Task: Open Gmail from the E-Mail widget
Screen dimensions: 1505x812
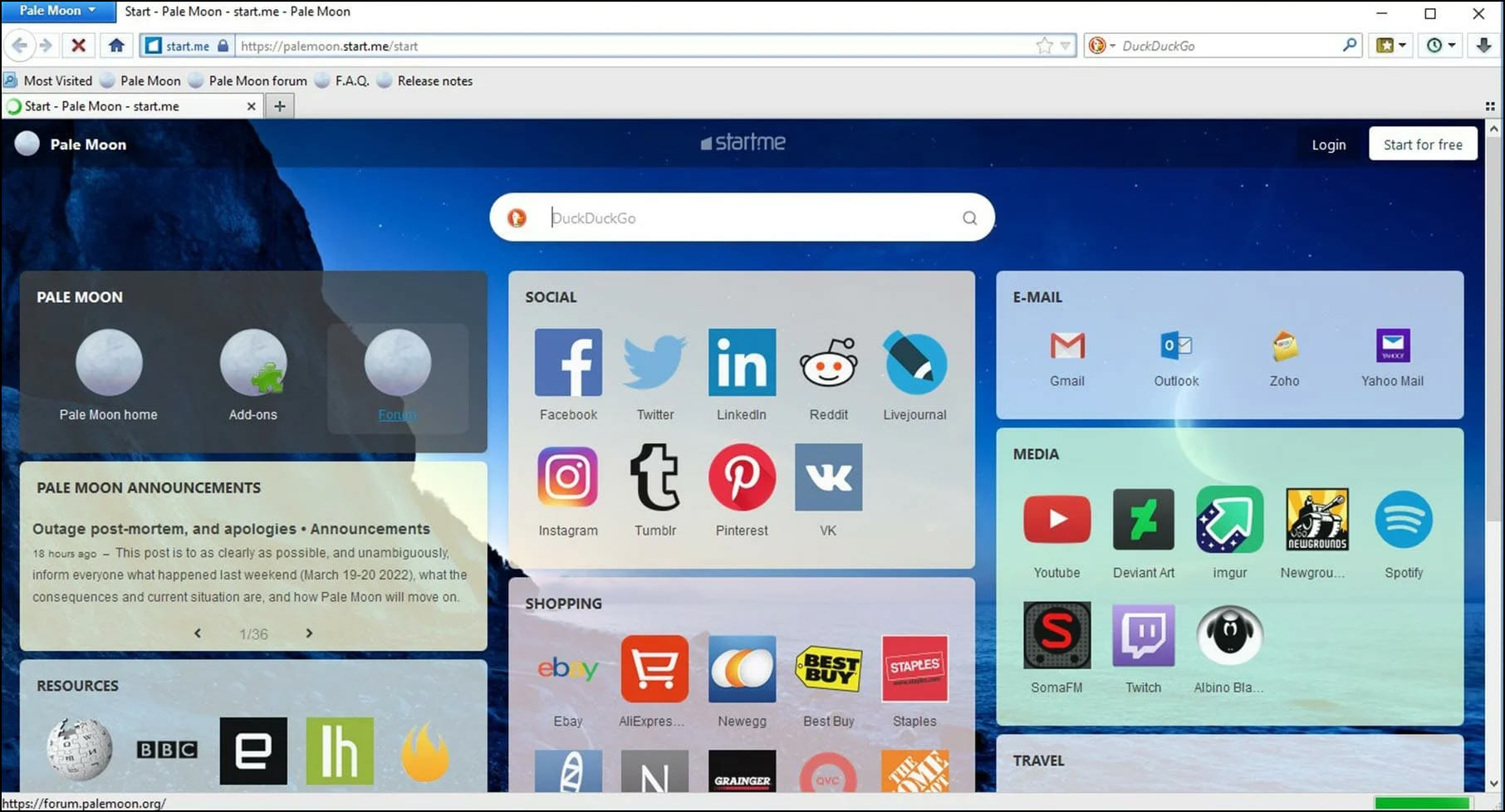Action: [1066, 346]
